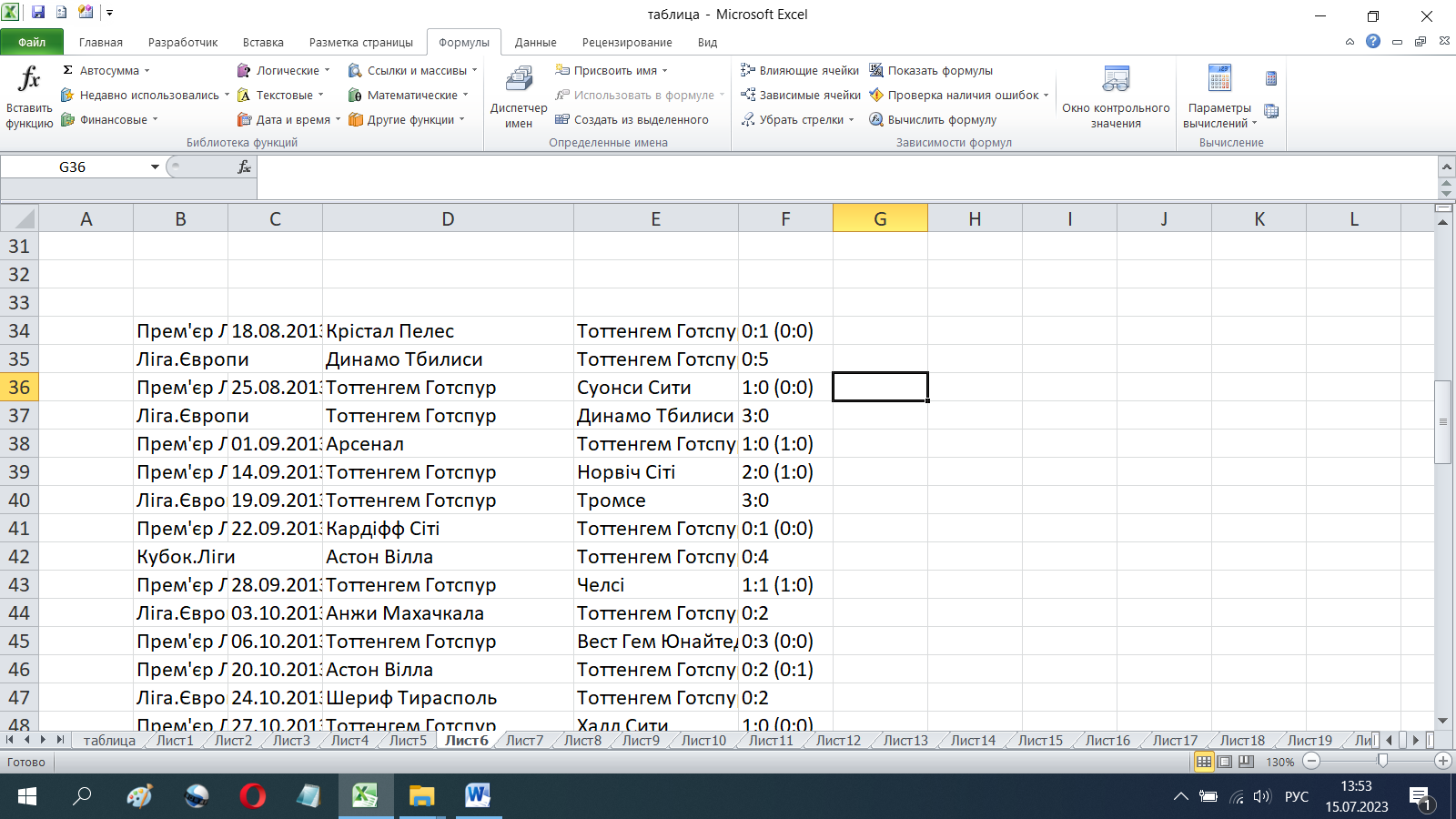Image resolution: width=1456 pixels, height=819 pixels.
Task: Click Evaluate Formula (Вычислить формулу)
Action: (934, 120)
